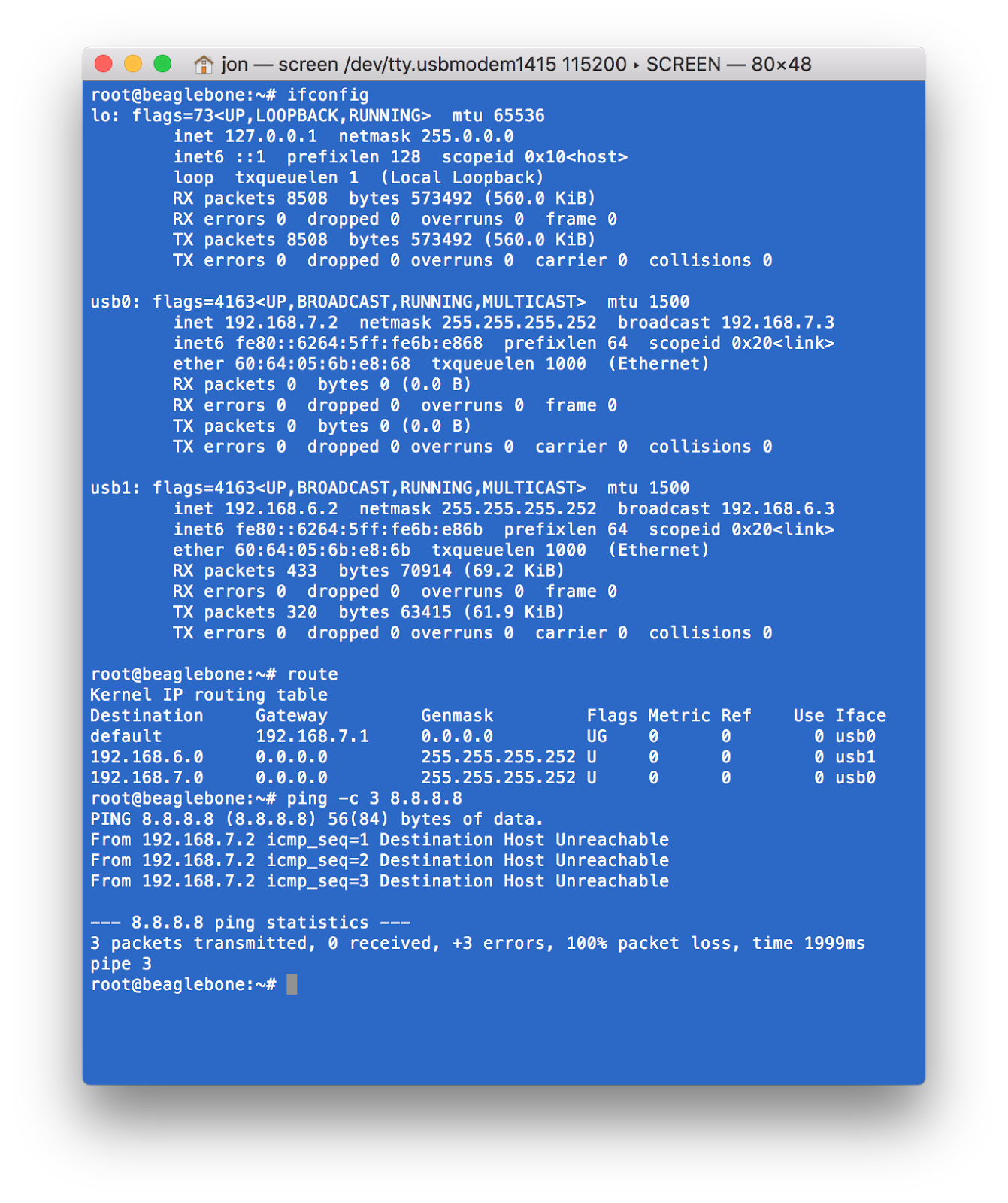Click the yellow minimize window button

(133, 64)
